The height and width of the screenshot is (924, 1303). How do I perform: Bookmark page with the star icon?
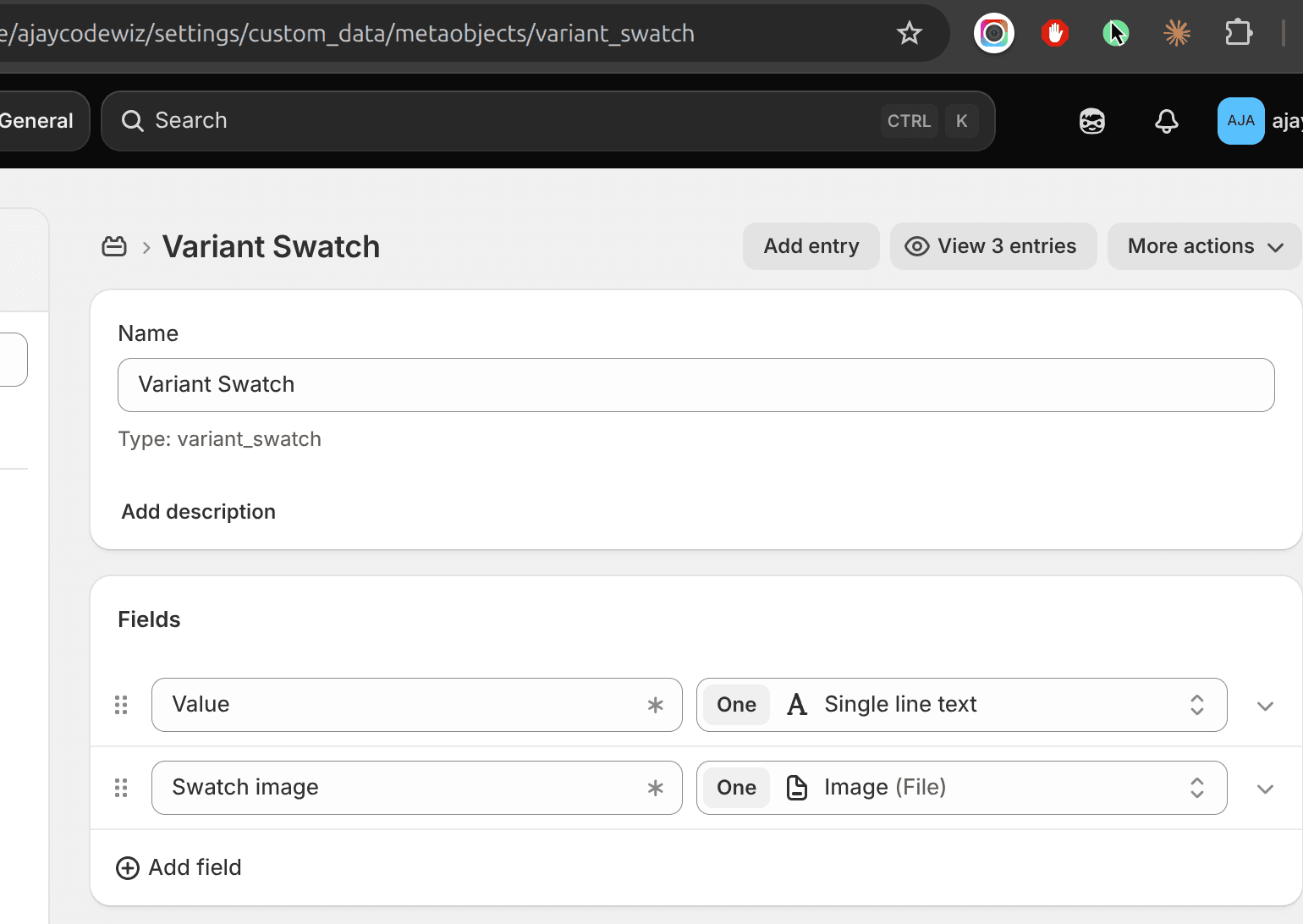[x=910, y=33]
